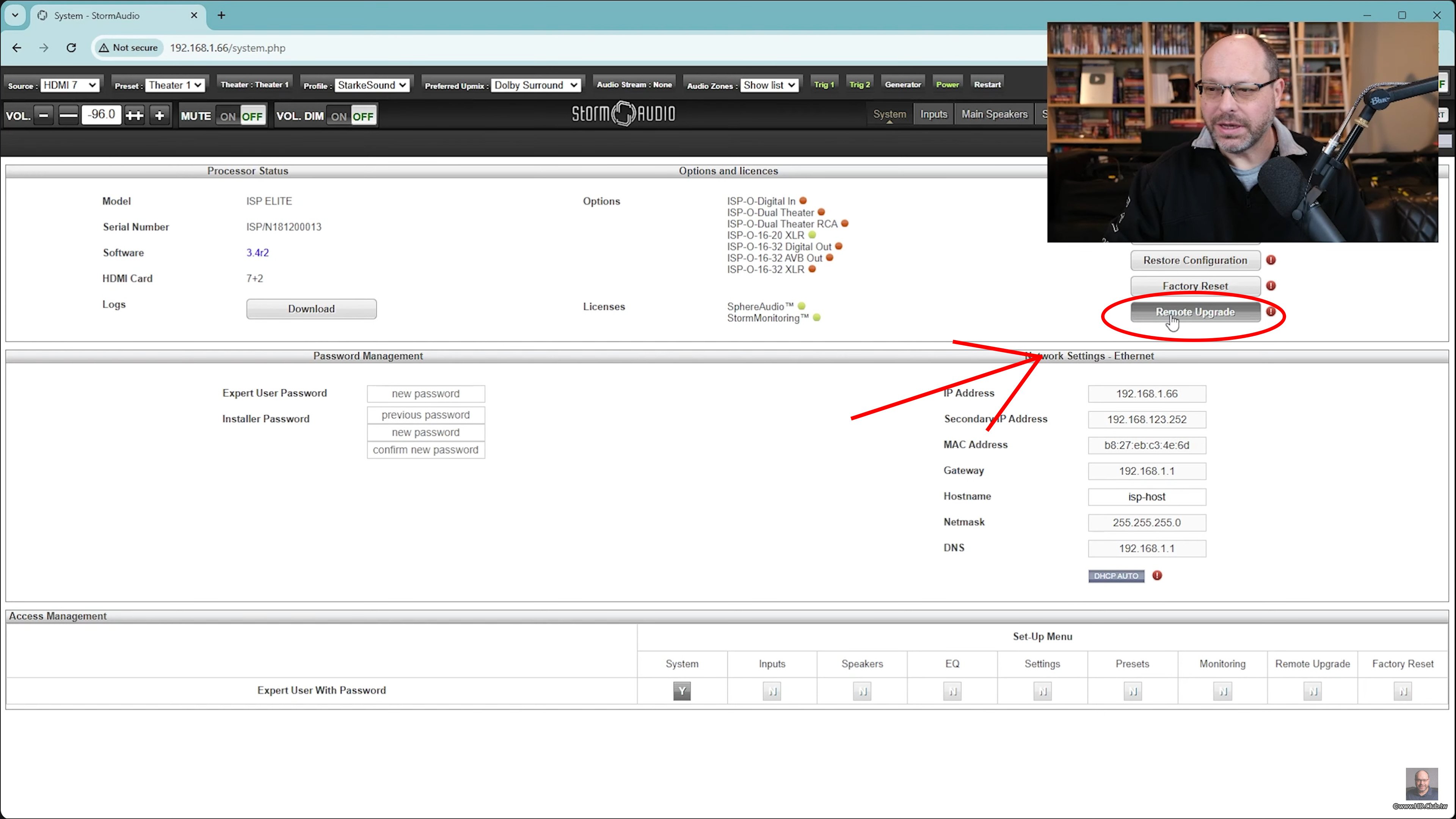Open the Source dropdown showing HDMI 7
The height and width of the screenshot is (819, 1456).
[x=70, y=85]
